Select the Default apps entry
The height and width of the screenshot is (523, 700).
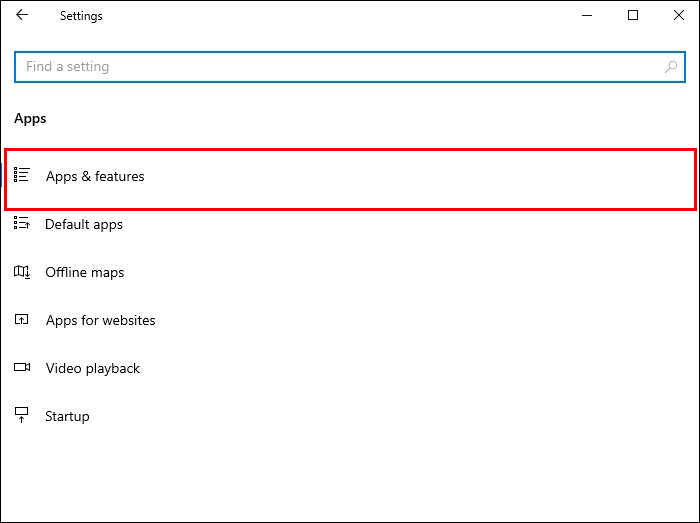84,224
